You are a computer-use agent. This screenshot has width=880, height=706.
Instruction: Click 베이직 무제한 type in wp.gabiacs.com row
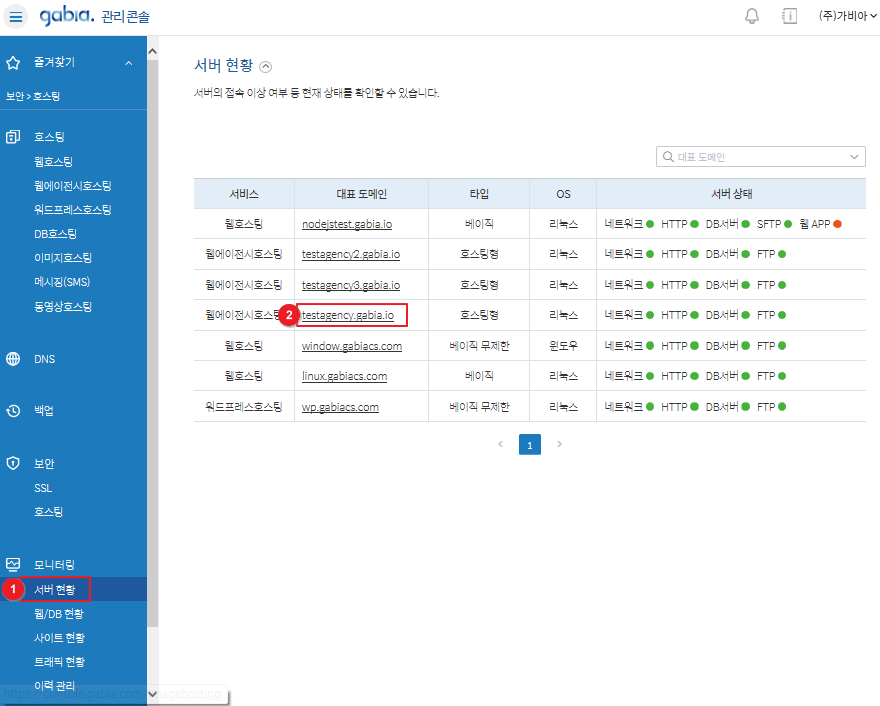click(x=479, y=407)
